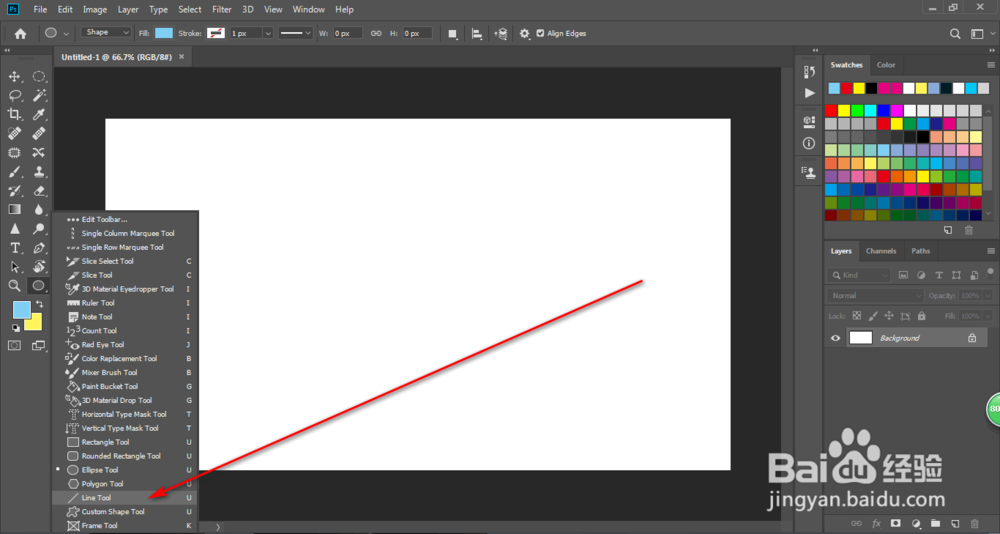Screen dimensions: 1000x534
Task: Click the search magnifier icon top right
Action: pyautogui.click(x=955, y=34)
